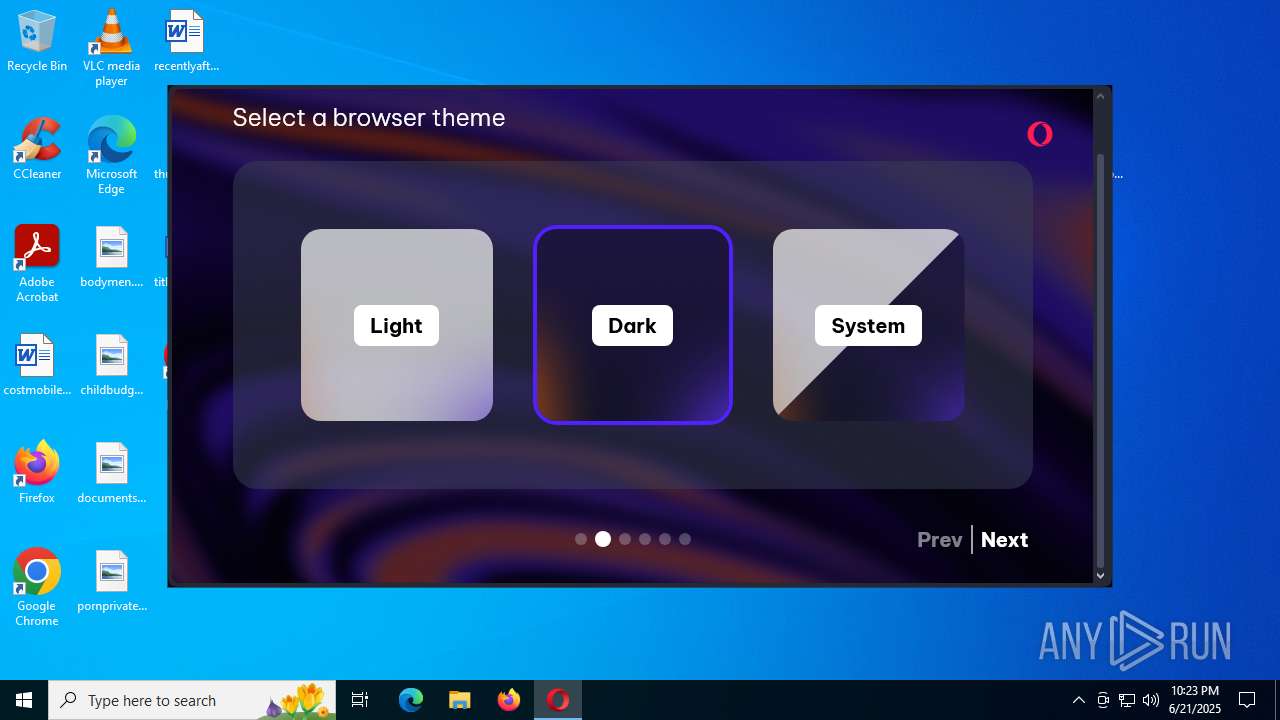Open Task View from the taskbar
Screen dimensions: 1280x720
(360, 700)
